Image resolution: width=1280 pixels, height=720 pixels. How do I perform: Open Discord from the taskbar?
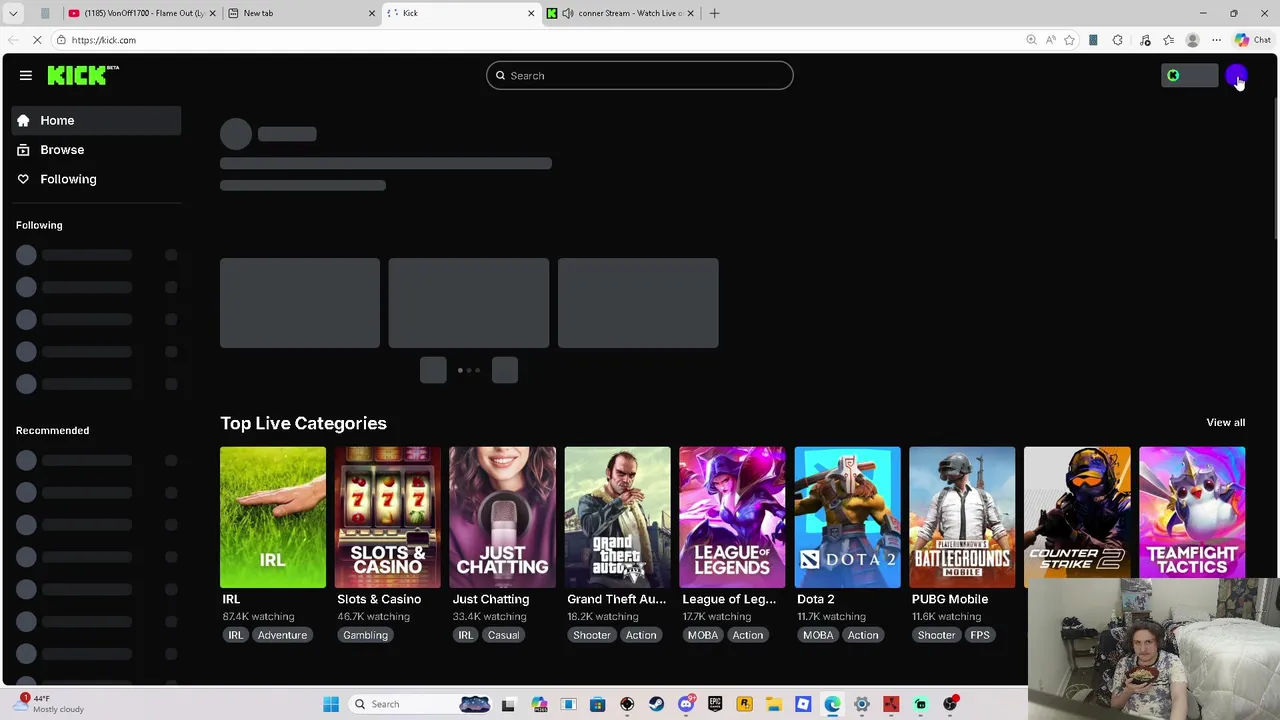[686, 704]
